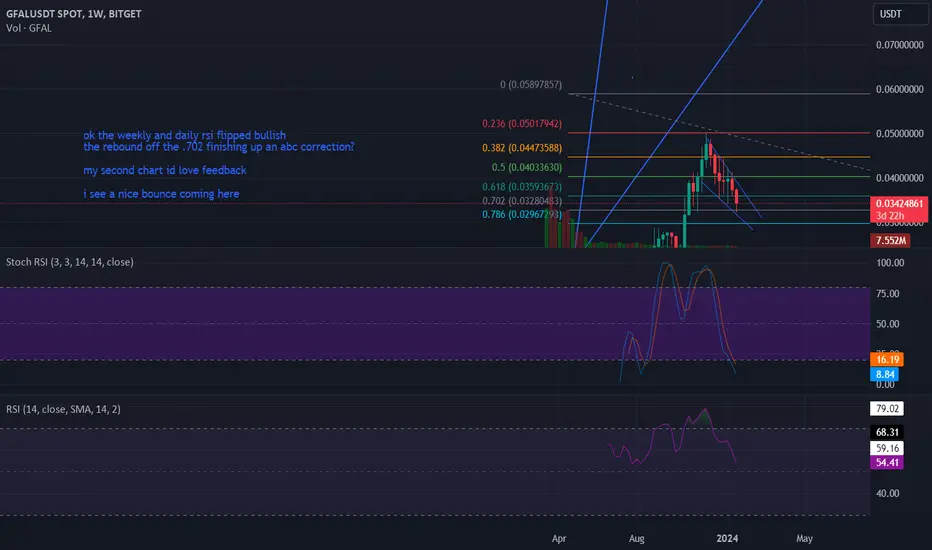Click the 0.06000000 price axis label
The height and width of the screenshot is (550, 932).
899,89
